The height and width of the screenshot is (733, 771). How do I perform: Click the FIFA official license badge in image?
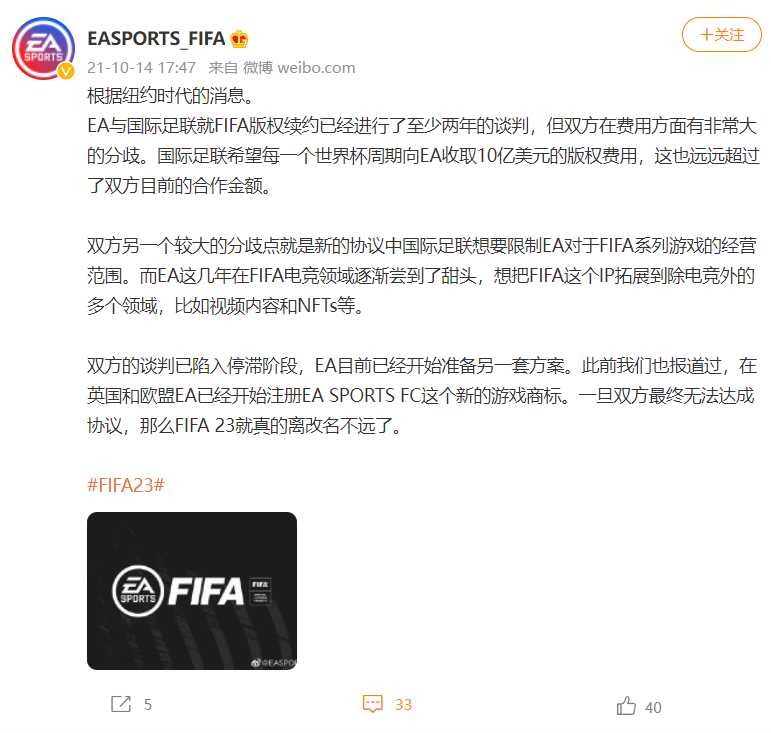tap(260, 591)
